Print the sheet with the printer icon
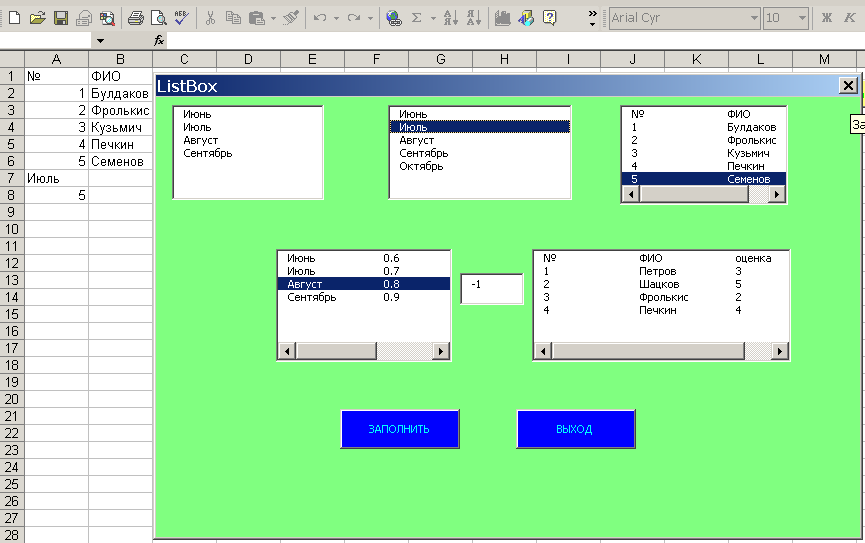 pos(136,18)
